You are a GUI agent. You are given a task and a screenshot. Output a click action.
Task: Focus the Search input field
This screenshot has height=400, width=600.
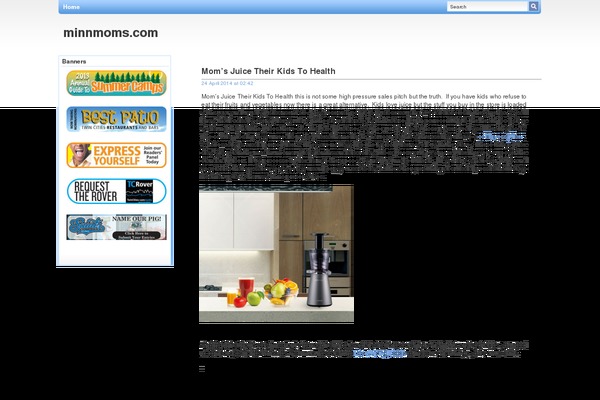coord(488,7)
